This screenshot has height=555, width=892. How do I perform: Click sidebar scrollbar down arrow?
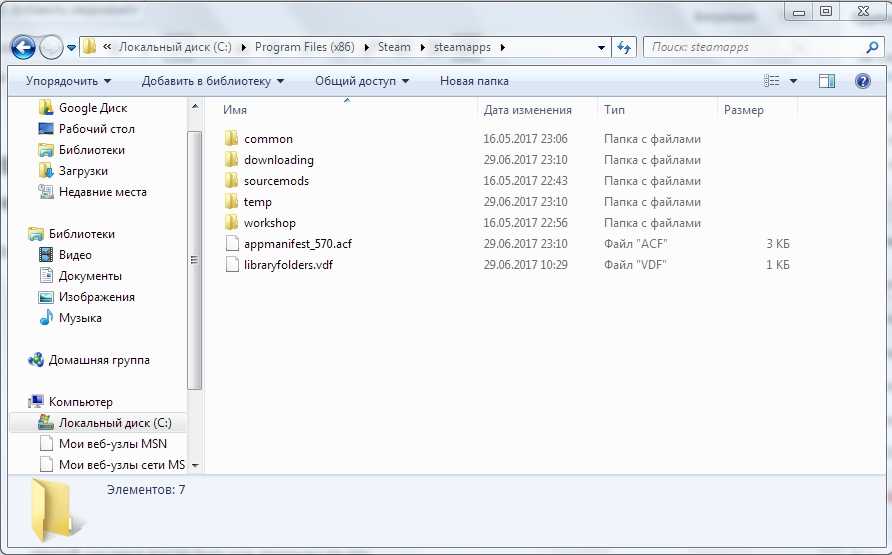point(195,465)
